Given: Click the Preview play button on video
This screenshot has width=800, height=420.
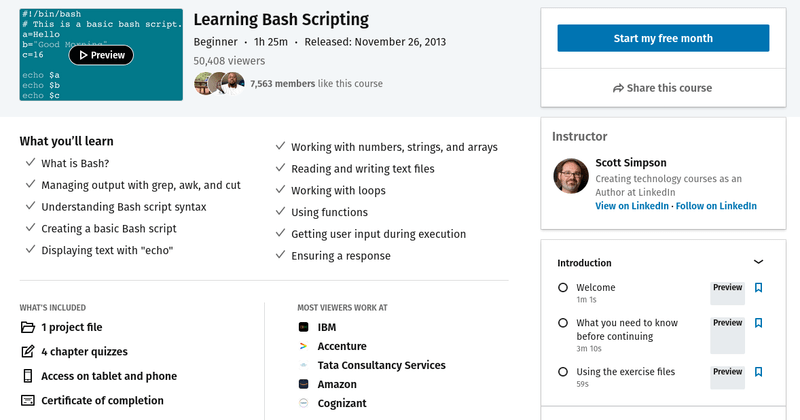Looking at the screenshot, I should point(101,55).
